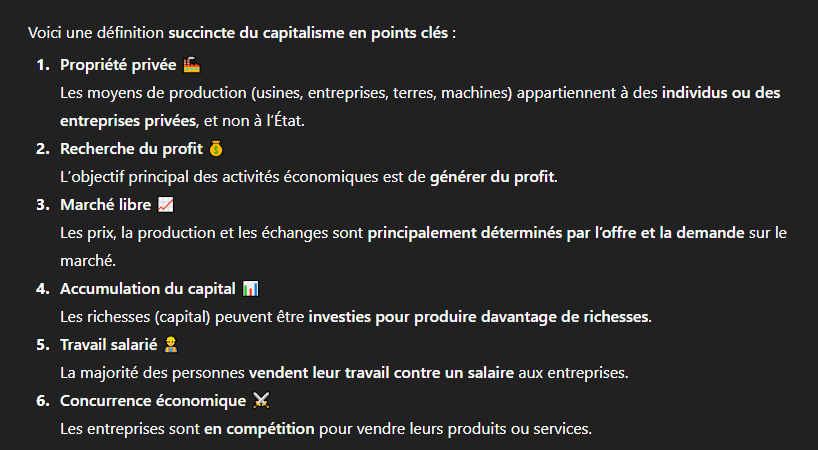Click the crossed swords emoji after Concurrence économique
818x450 pixels.
tap(261, 400)
